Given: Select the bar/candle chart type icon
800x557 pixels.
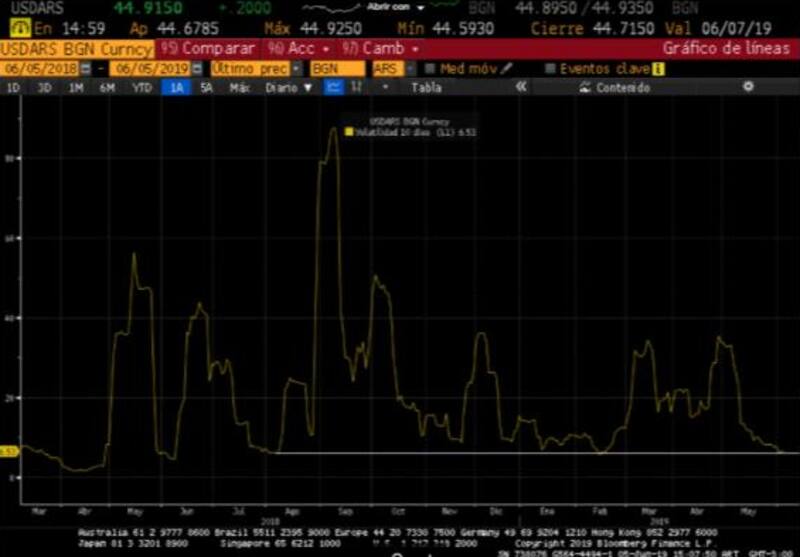Looking at the screenshot, I should pyautogui.click(x=357, y=88).
